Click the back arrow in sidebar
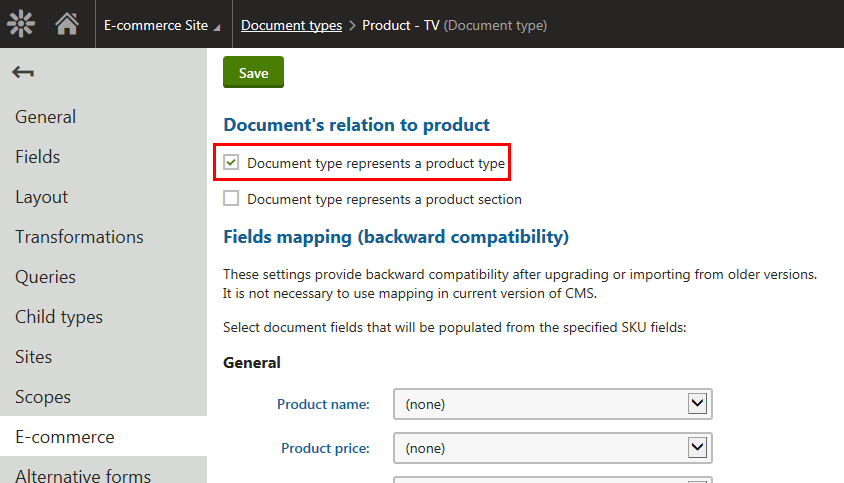This screenshot has height=483, width=844. [23, 72]
